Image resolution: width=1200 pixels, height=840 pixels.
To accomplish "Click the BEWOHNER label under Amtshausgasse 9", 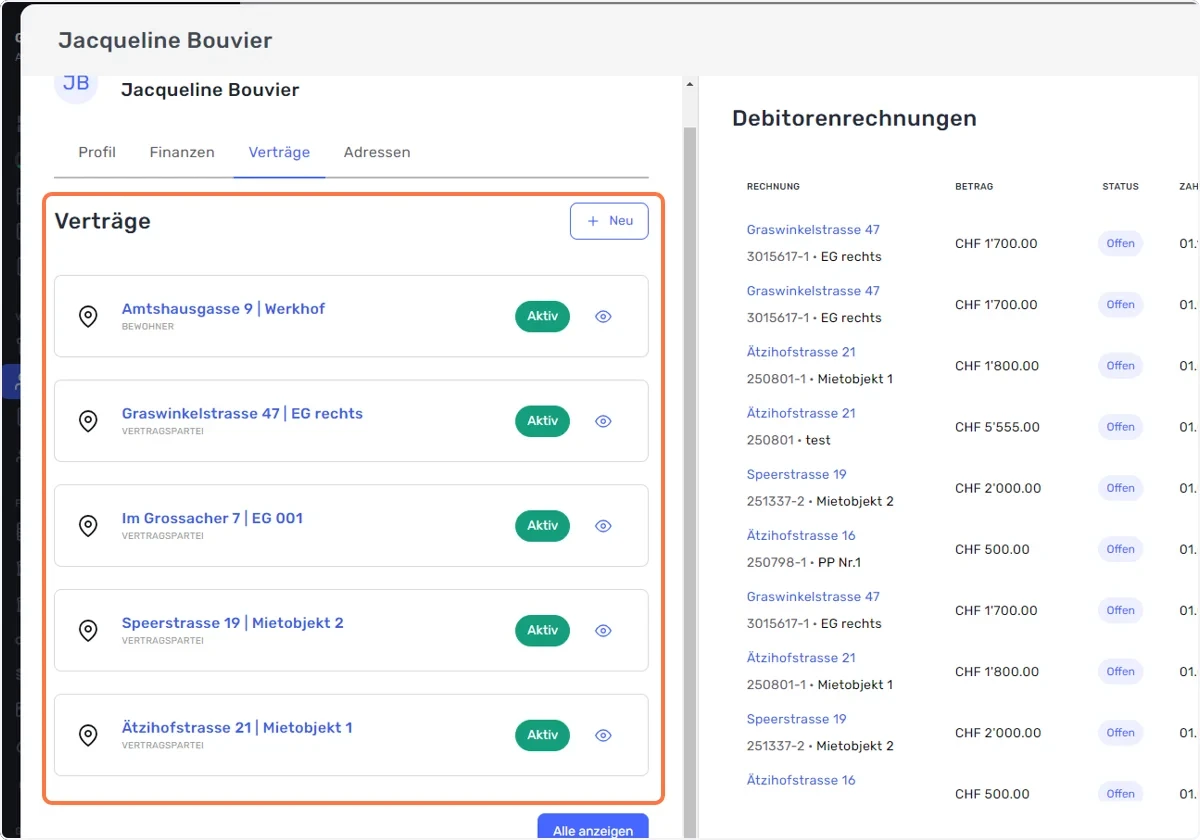I will tap(148, 327).
